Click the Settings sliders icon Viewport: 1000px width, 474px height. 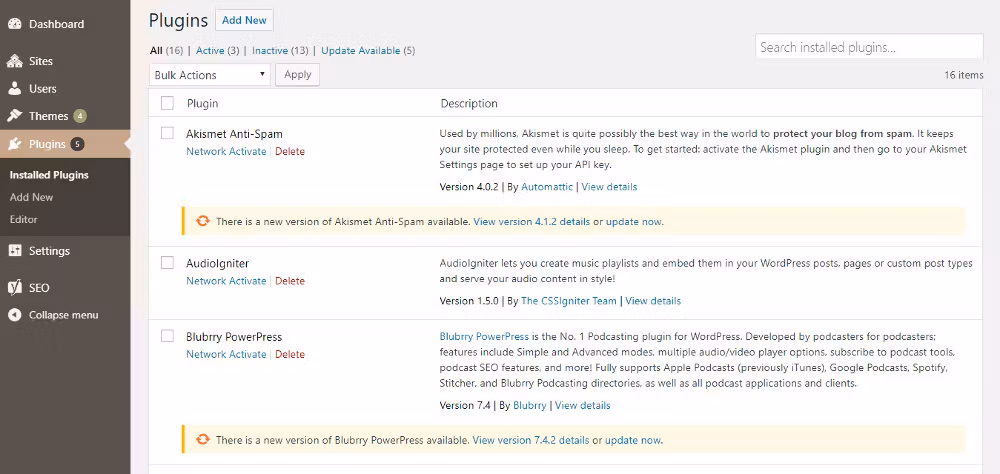pos(15,251)
